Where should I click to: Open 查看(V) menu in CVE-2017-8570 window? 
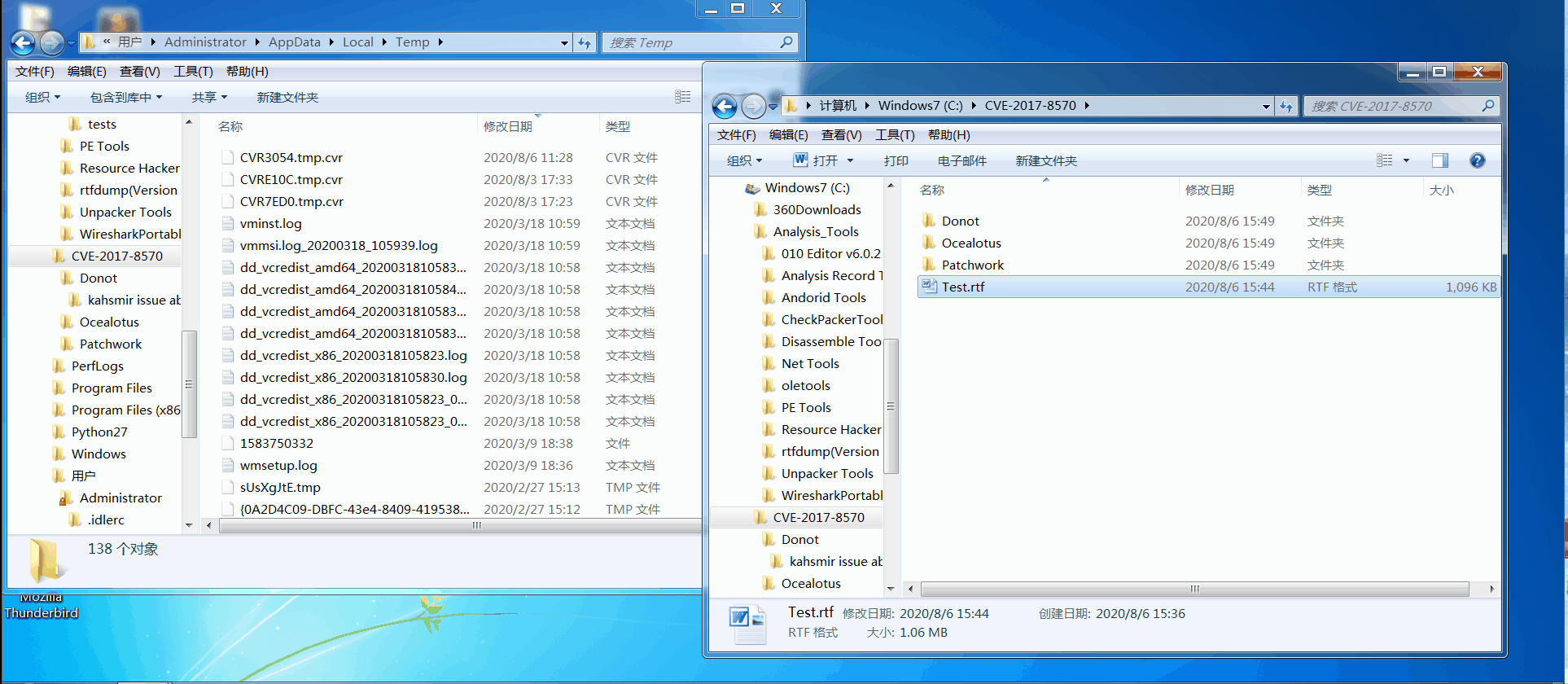[842, 134]
